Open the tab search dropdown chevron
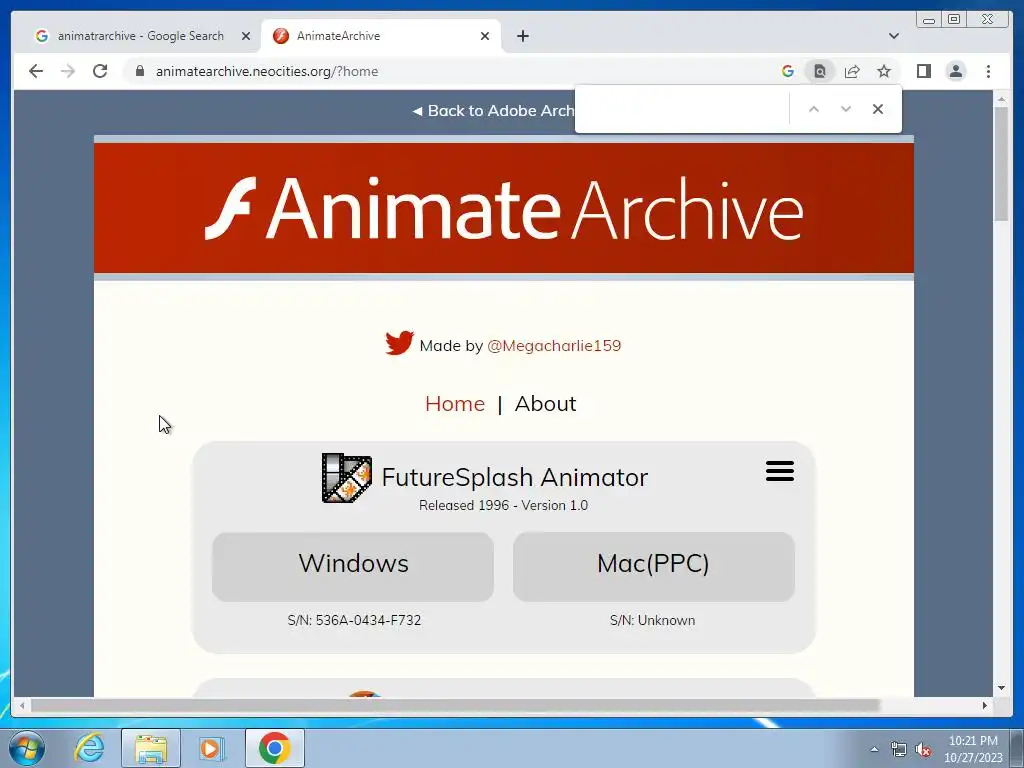Viewport: 1024px width, 768px height. [894, 36]
